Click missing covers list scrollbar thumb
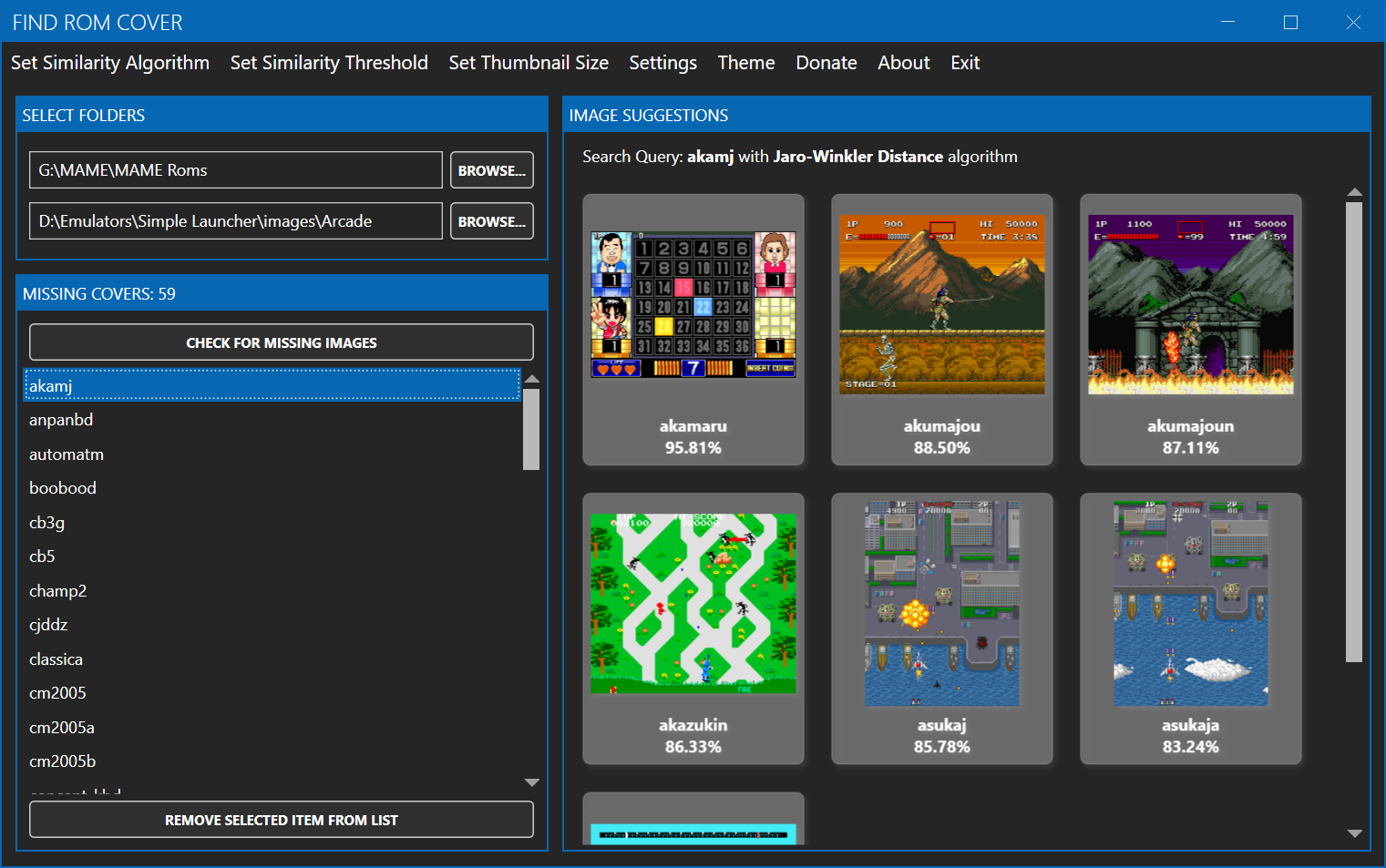The height and width of the screenshot is (868, 1386). tap(531, 429)
